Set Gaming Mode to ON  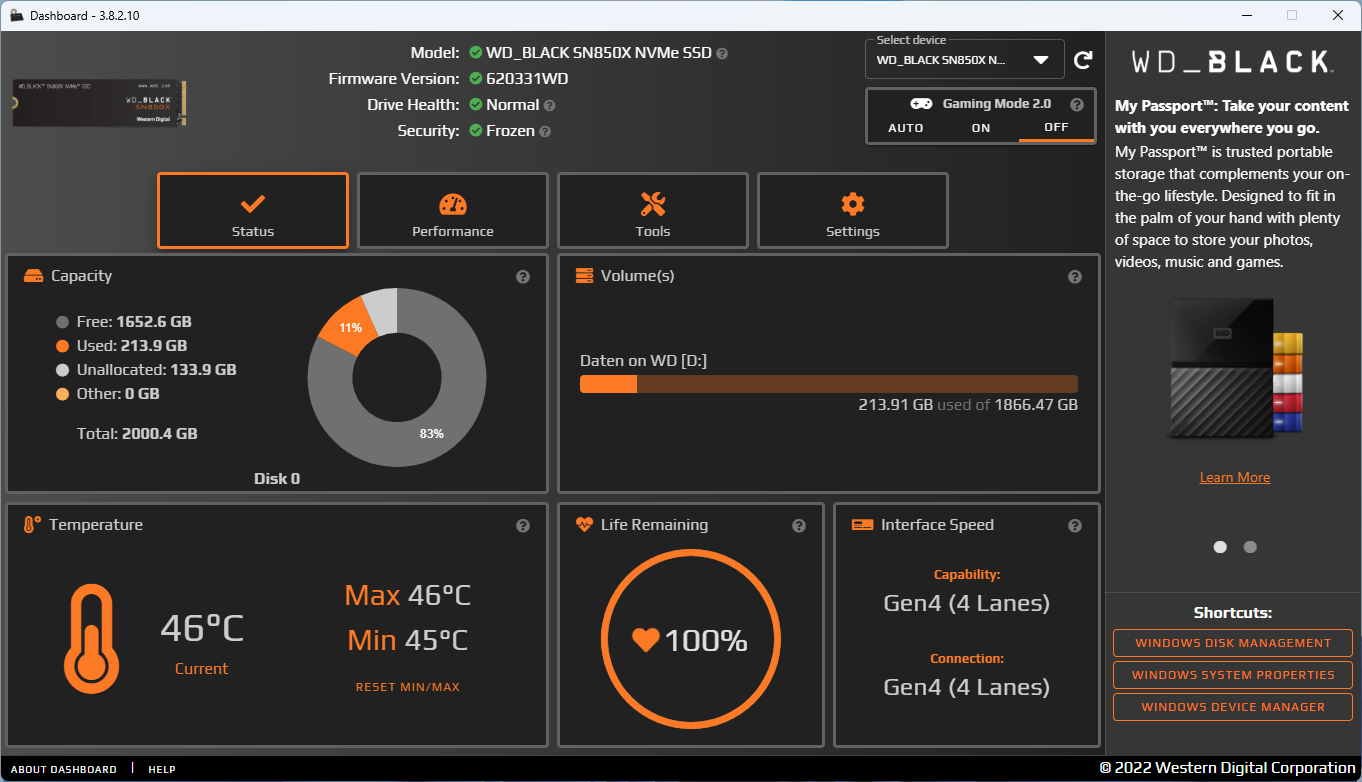(x=981, y=128)
